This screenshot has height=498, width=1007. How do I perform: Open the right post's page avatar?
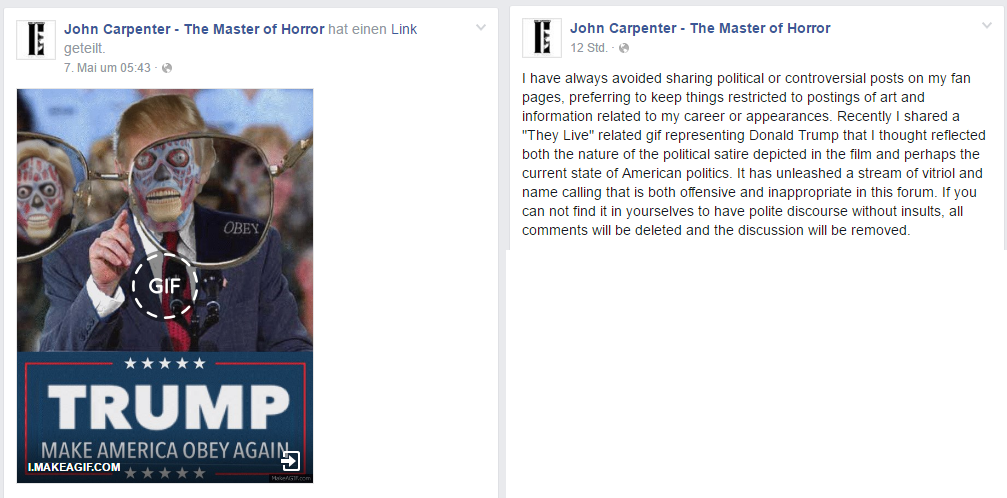tap(542, 38)
